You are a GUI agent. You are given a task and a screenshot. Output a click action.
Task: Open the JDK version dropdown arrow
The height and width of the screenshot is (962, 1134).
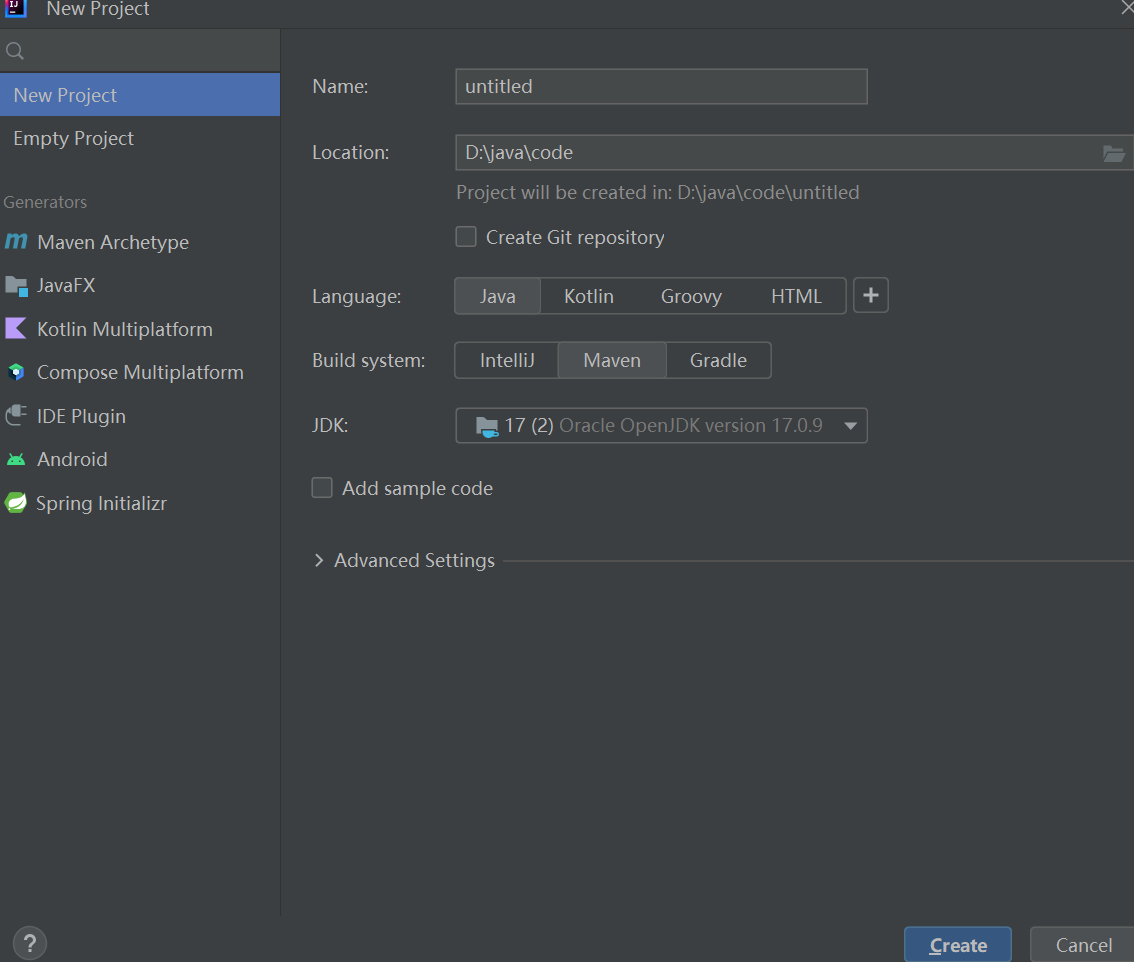tap(850, 426)
